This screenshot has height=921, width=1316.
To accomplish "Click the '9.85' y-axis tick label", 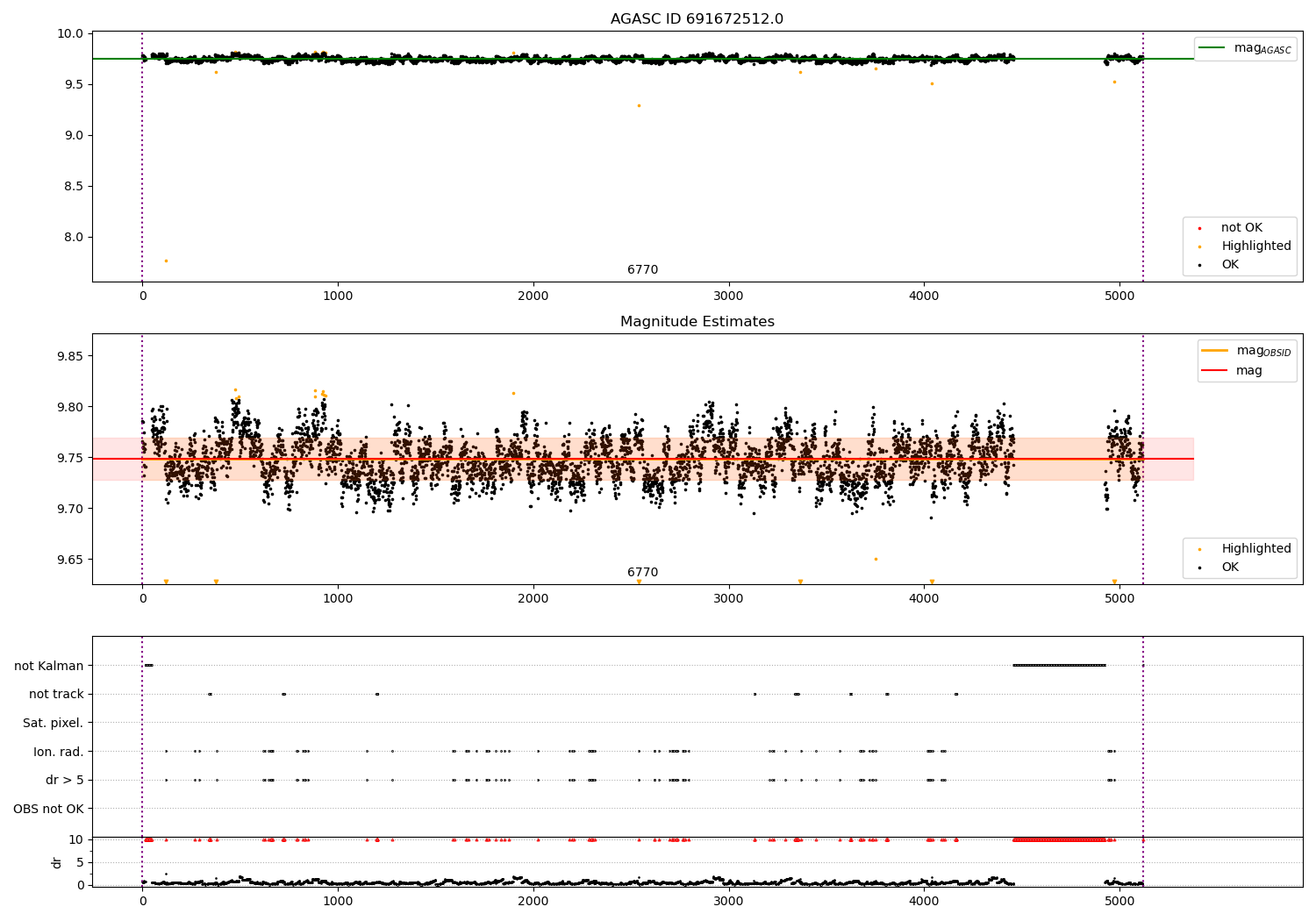I will point(69,357).
